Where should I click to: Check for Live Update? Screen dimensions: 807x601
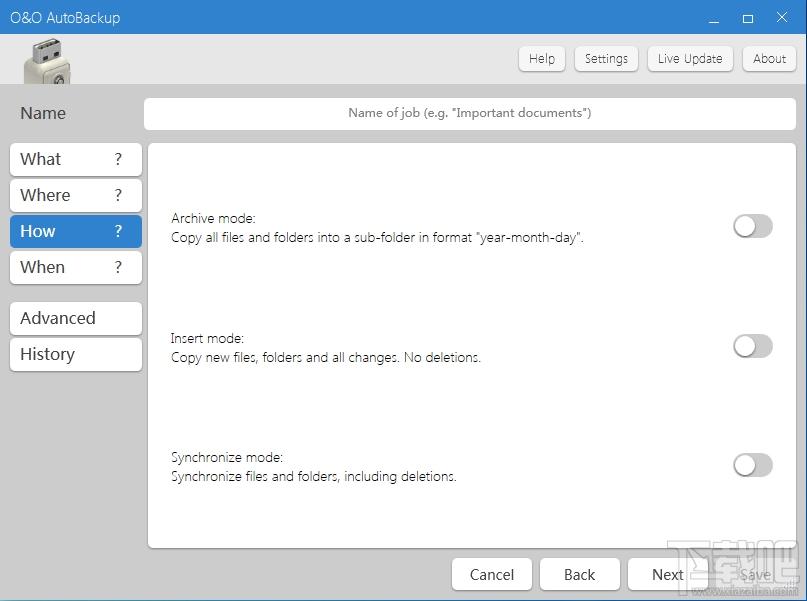click(x=690, y=59)
